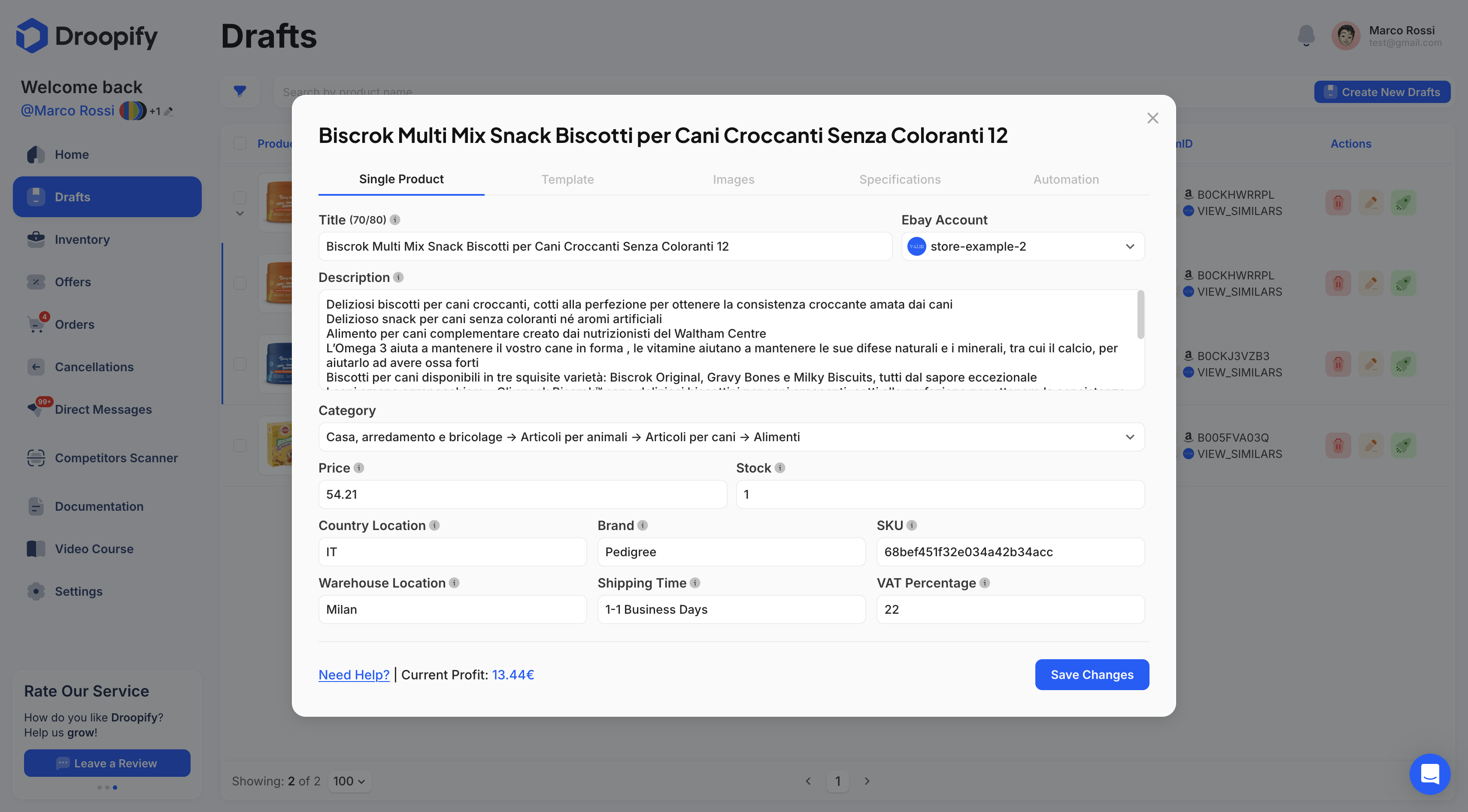Check the third draft row checkbox

[x=240, y=364]
